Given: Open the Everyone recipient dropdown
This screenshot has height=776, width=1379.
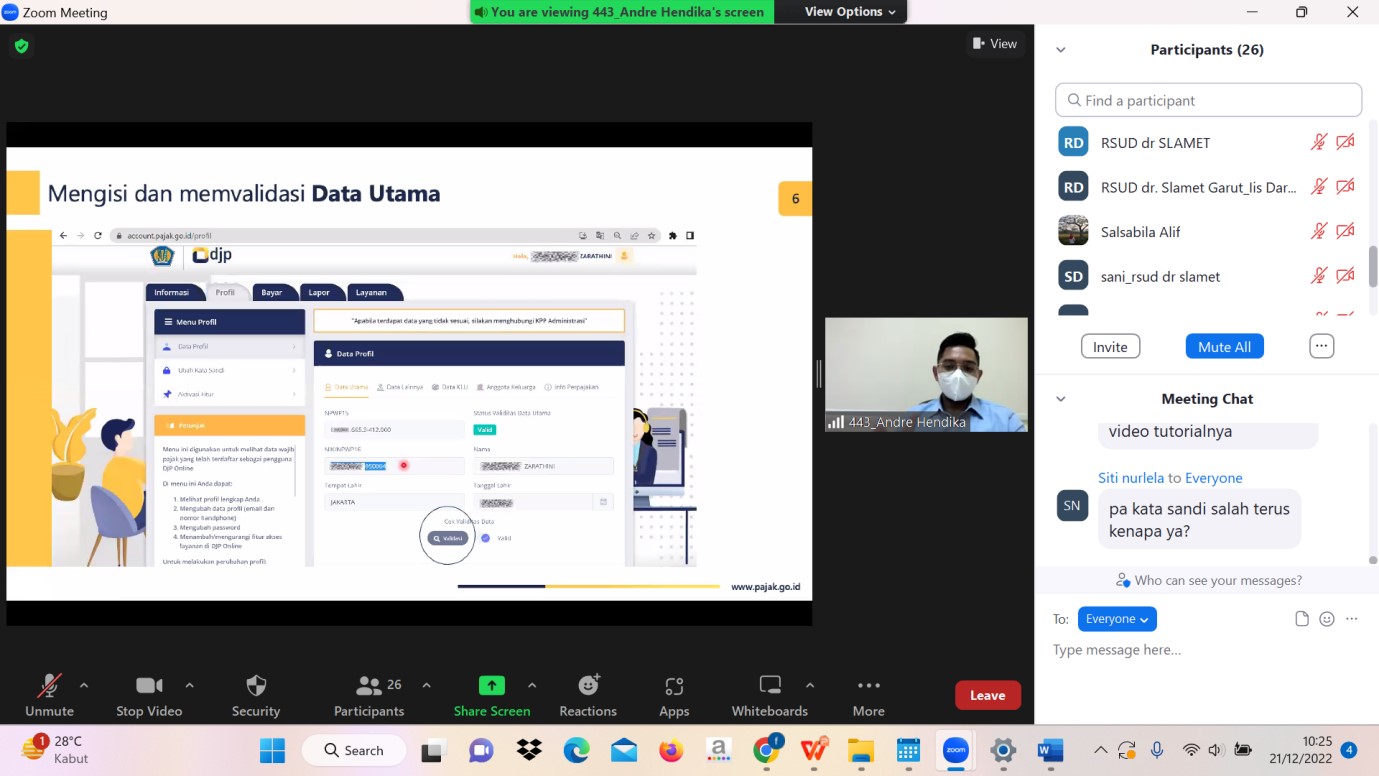Looking at the screenshot, I should (x=1116, y=619).
